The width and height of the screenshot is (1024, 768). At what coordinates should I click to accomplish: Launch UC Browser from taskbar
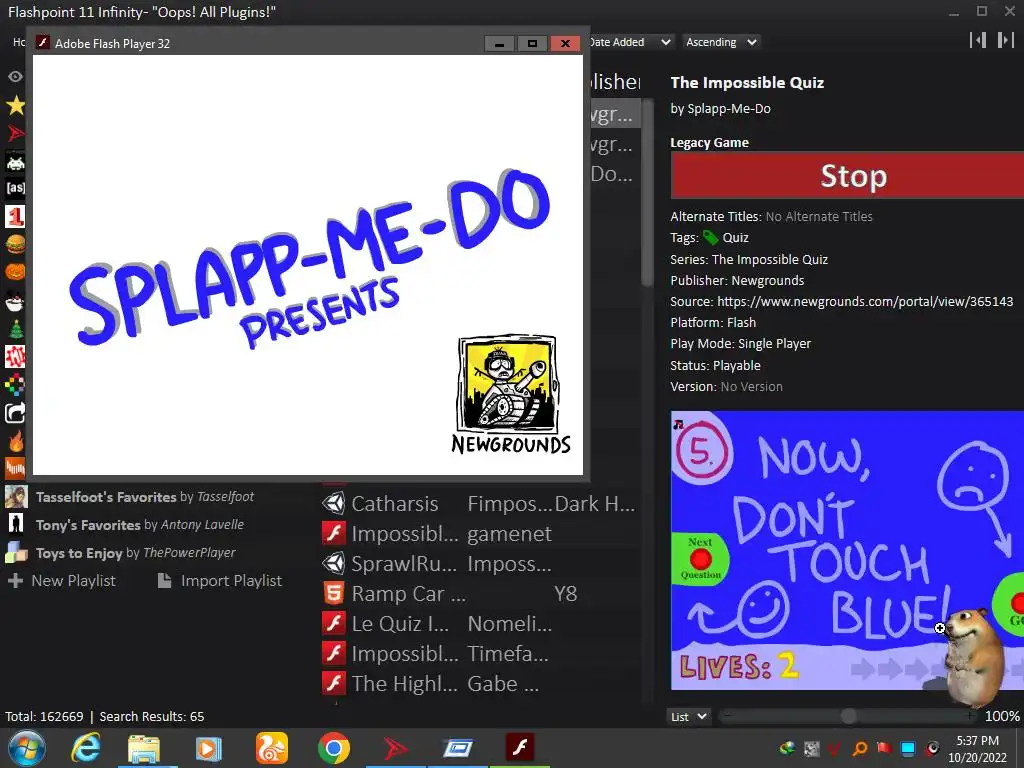coord(272,748)
